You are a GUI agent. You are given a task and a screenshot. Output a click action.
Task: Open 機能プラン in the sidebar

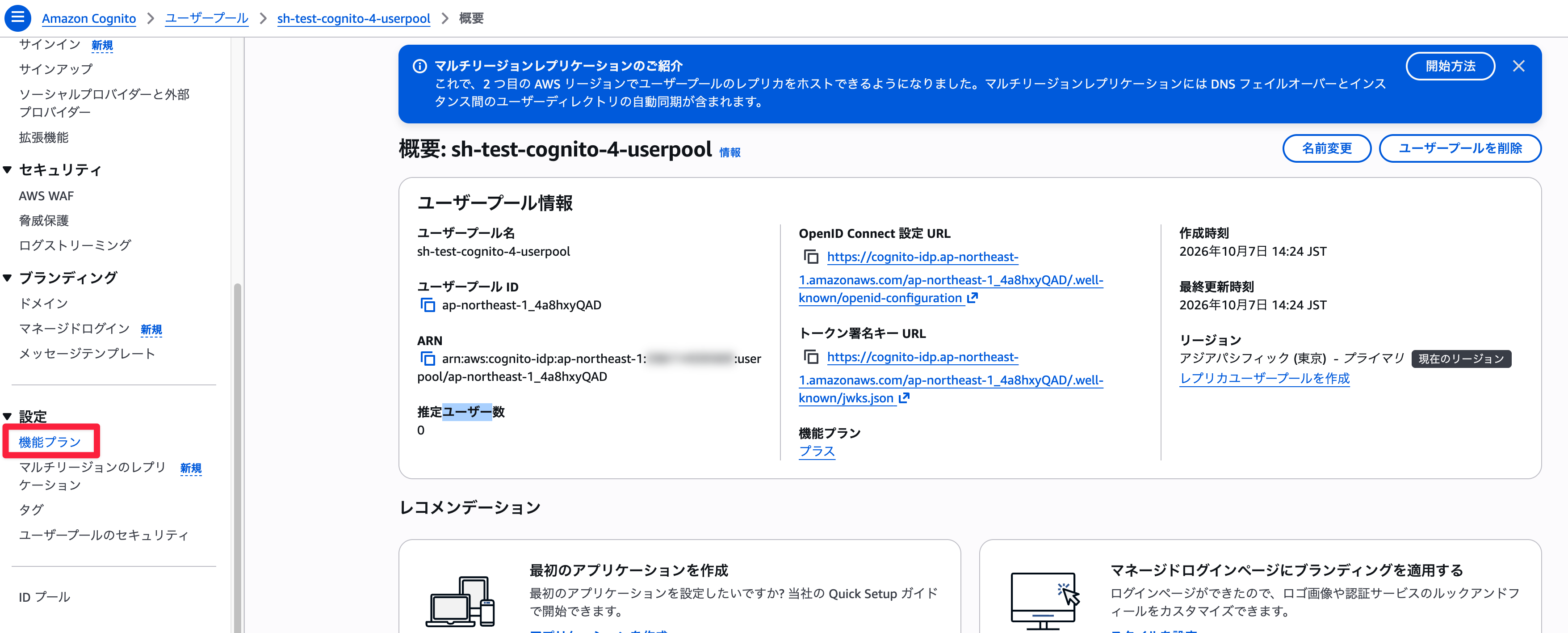click(x=50, y=442)
